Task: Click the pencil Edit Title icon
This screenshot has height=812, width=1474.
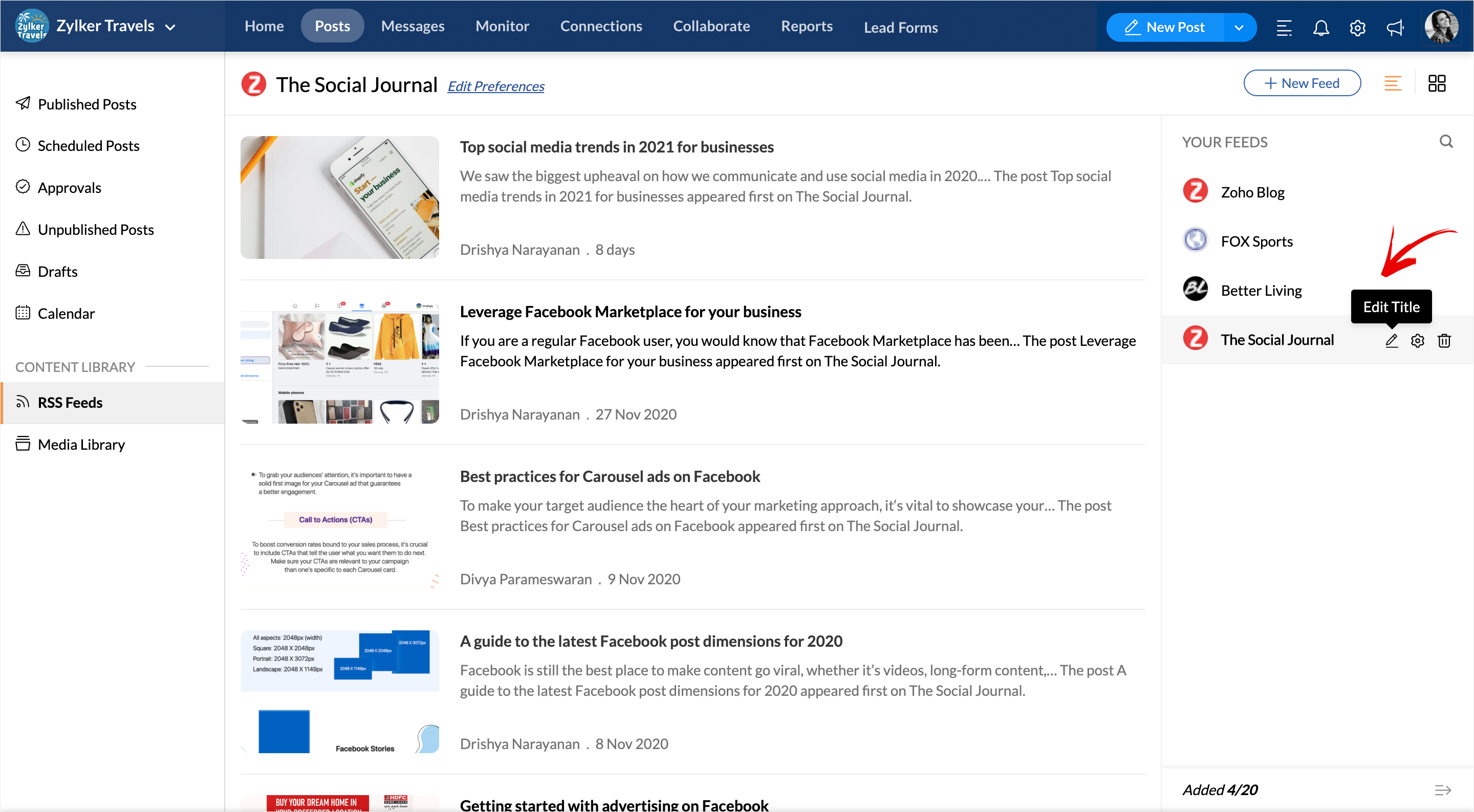Action: (x=1391, y=340)
